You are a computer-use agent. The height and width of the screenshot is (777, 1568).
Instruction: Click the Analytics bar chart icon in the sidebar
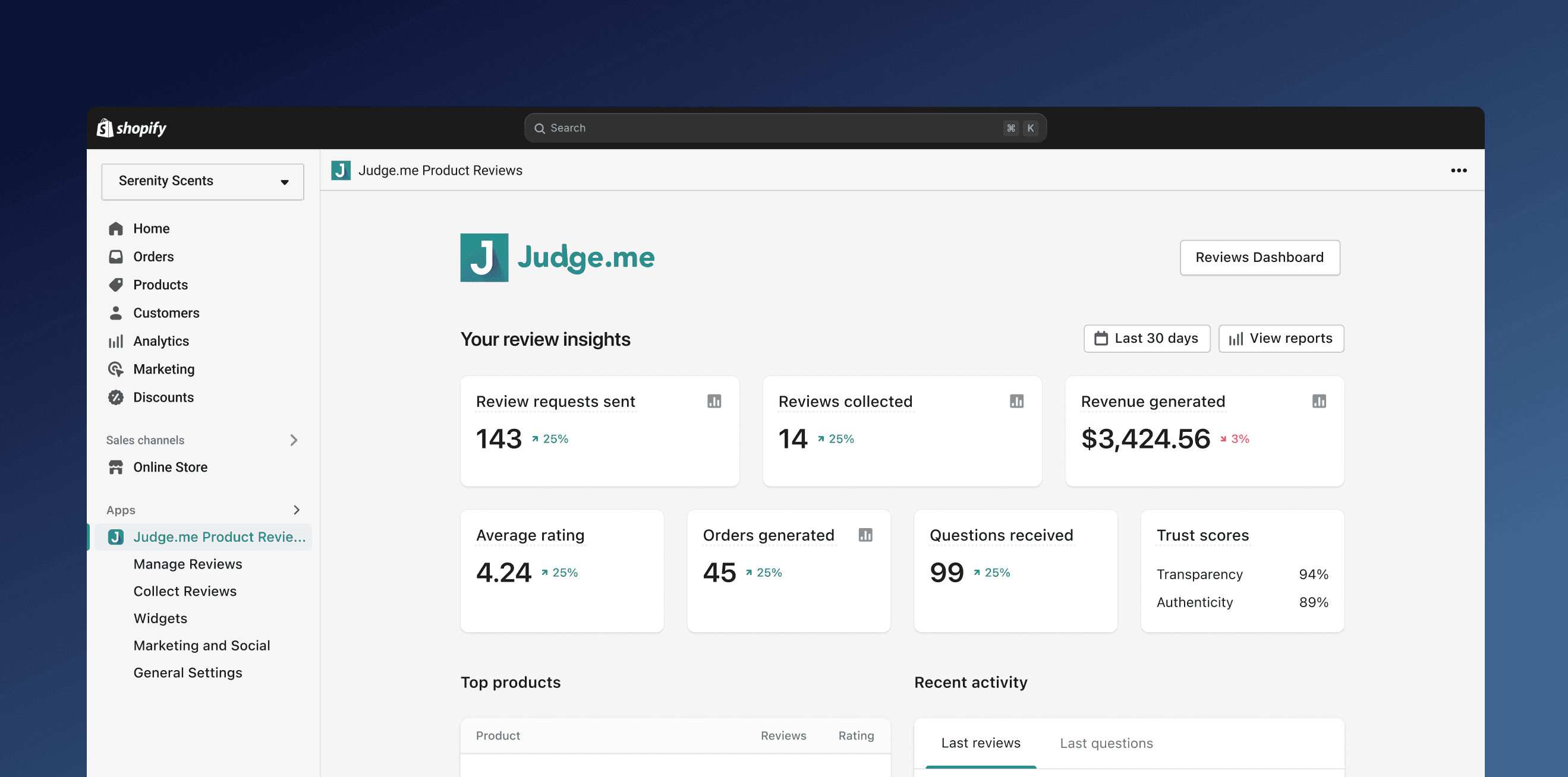coord(116,342)
